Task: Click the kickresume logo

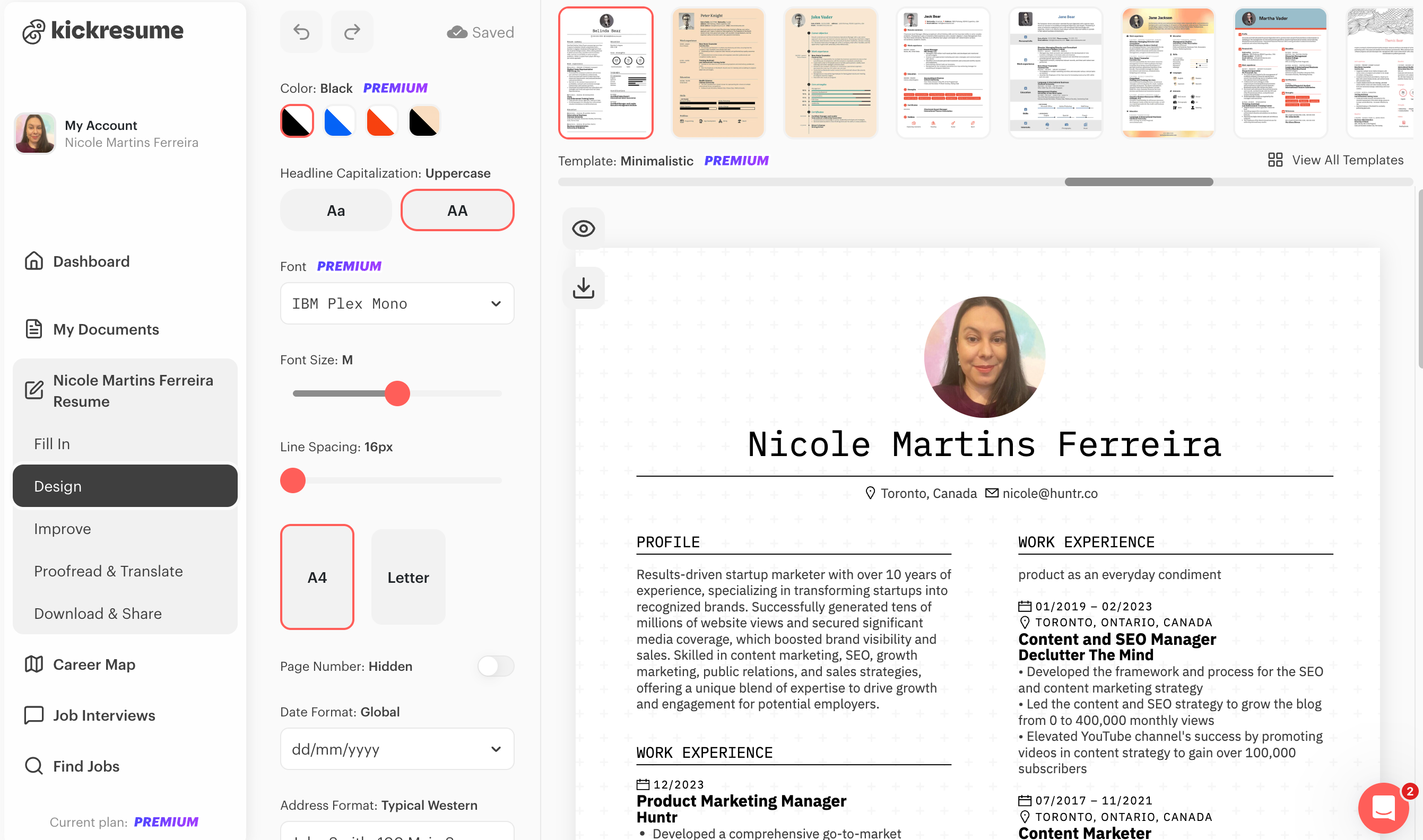Action: point(103,31)
